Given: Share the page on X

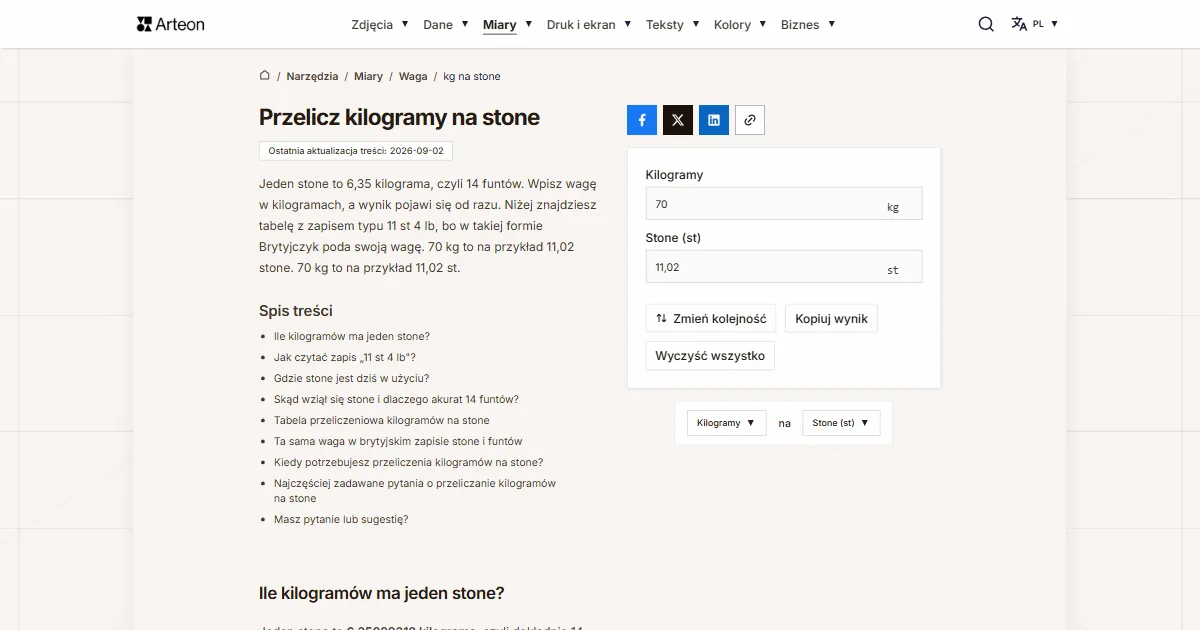Looking at the screenshot, I should (x=678, y=120).
